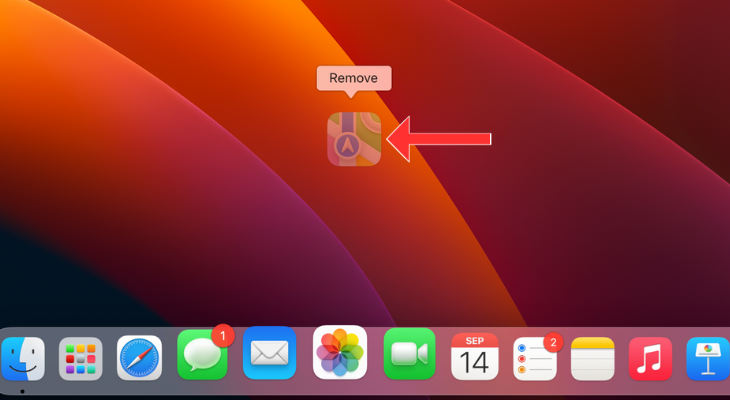Open Calendar showing SEP 14
The image size is (730, 400).
point(474,357)
